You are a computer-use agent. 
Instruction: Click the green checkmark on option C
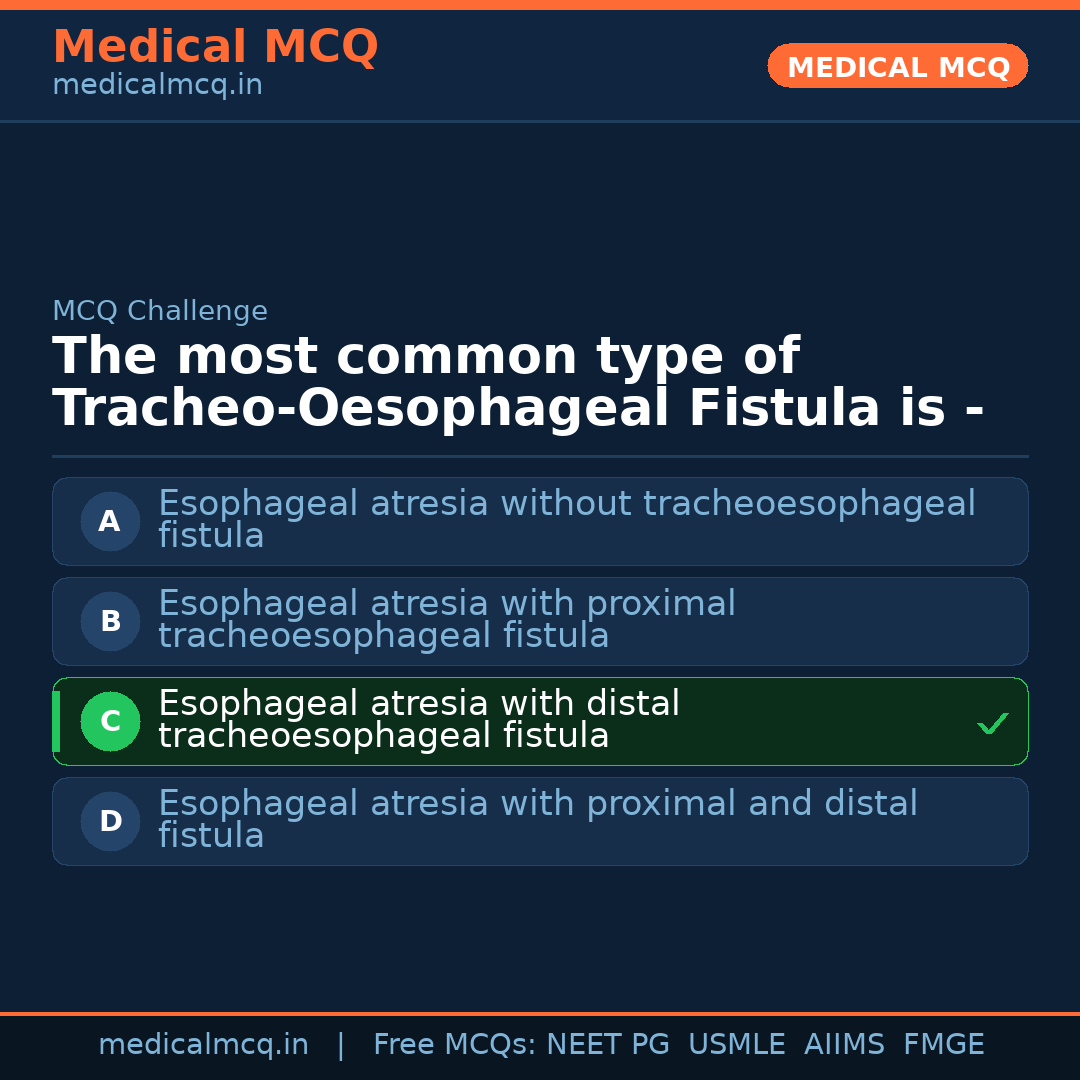click(x=992, y=723)
